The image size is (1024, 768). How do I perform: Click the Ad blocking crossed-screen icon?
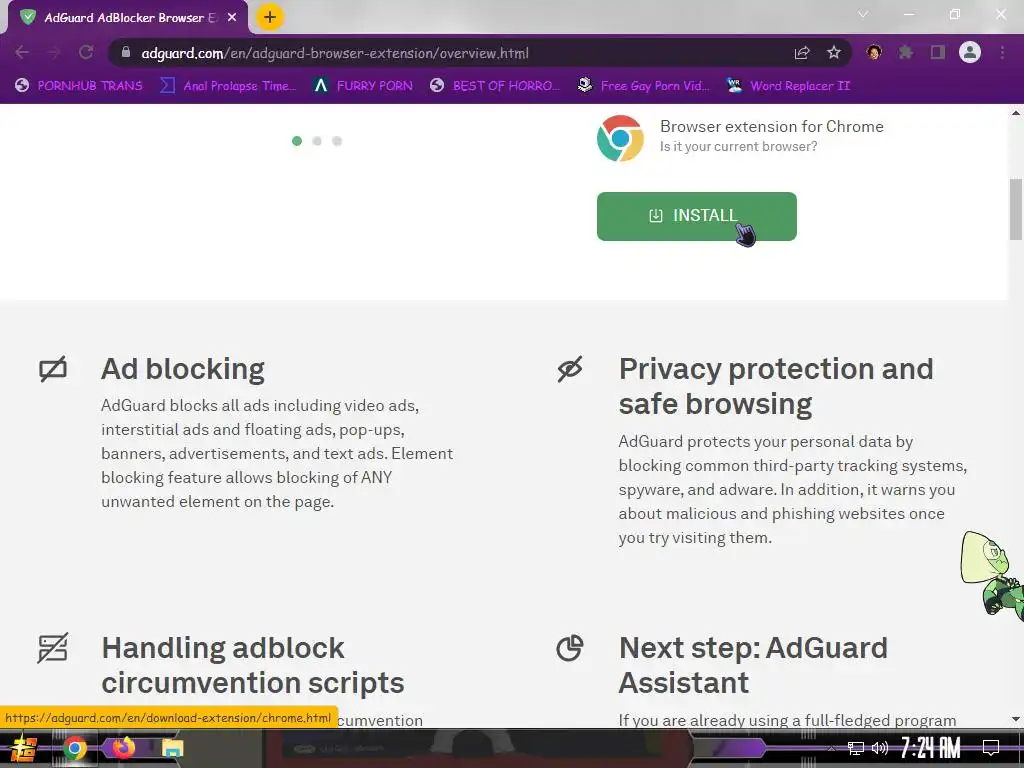(53, 369)
